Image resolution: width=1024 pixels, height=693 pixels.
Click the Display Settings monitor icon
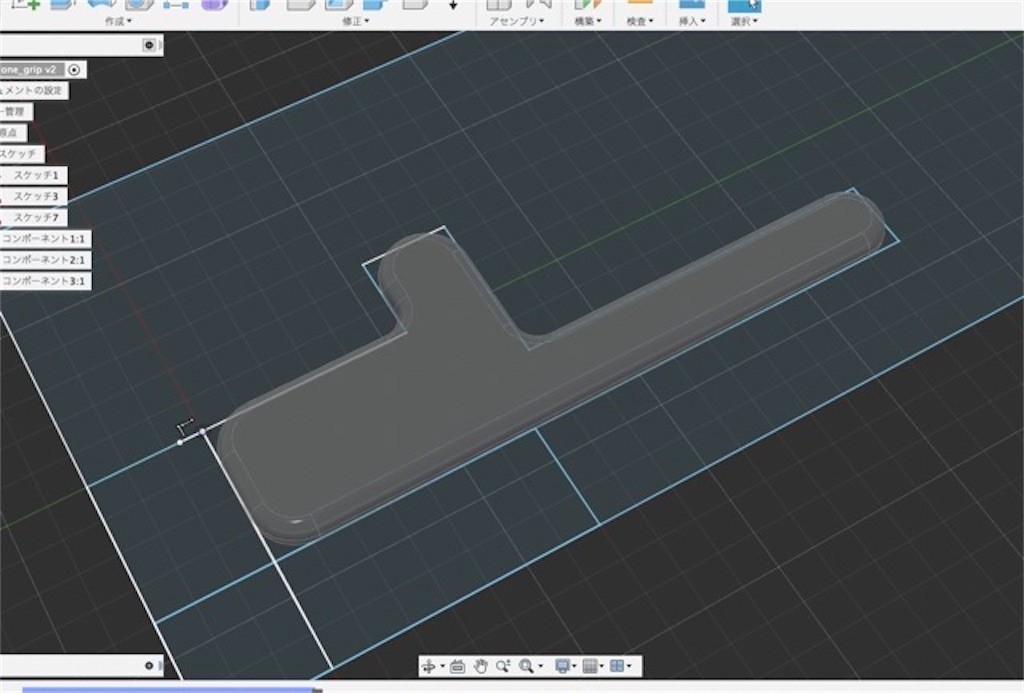click(x=562, y=666)
